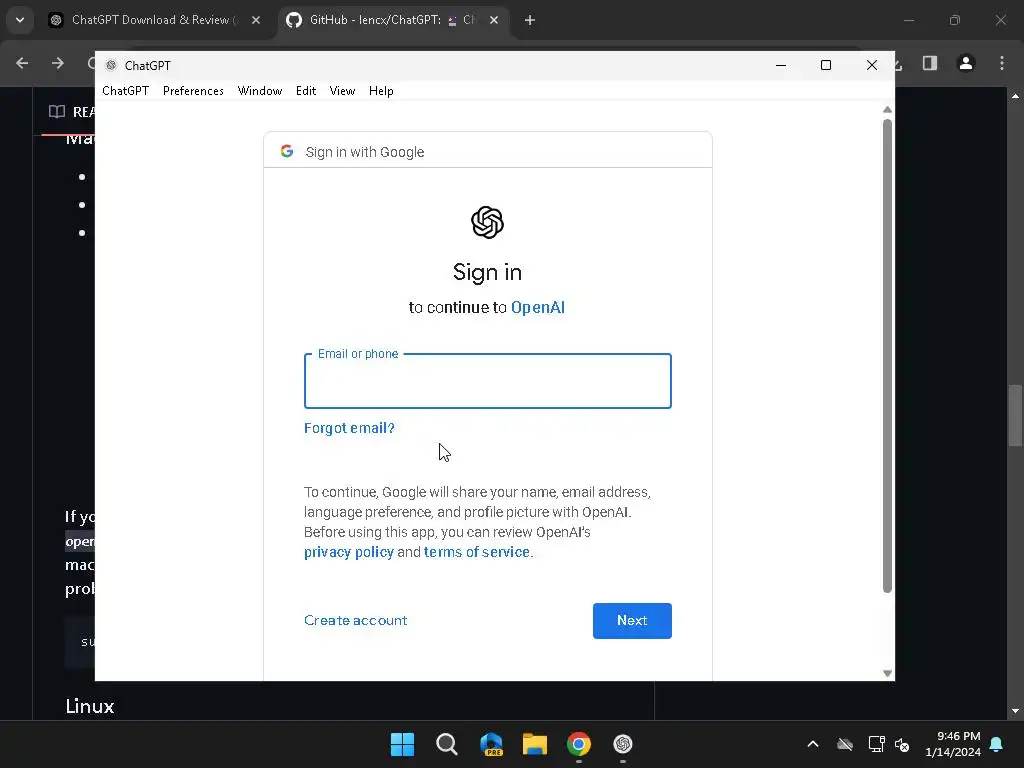Click the ChatGPT window vertical scrollbar thumb
The image size is (1024, 768).
pyautogui.click(x=887, y=356)
